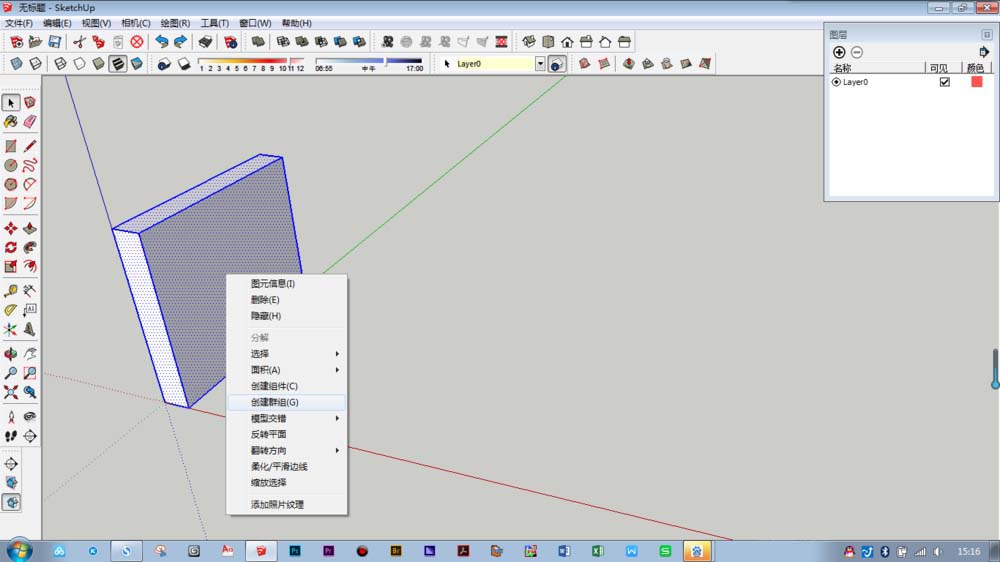Image resolution: width=1000 pixels, height=562 pixels.
Task: Toggle Shaded With Textures style
Action: point(117,64)
